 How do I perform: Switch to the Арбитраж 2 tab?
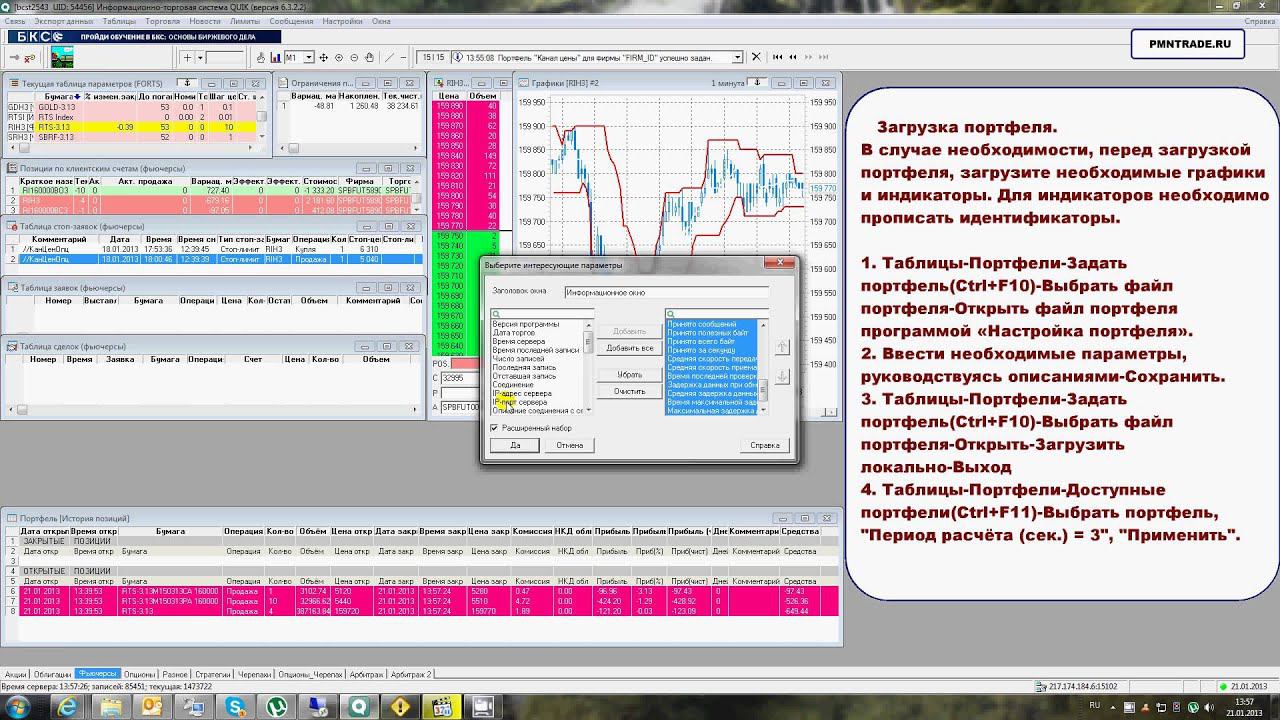point(412,674)
